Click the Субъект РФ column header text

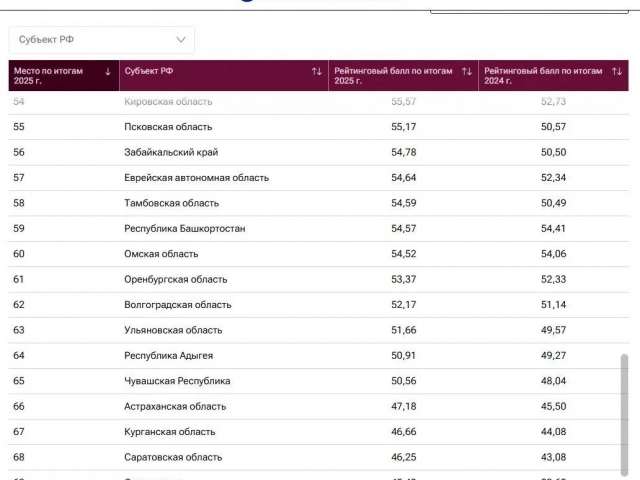tap(149, 71)
